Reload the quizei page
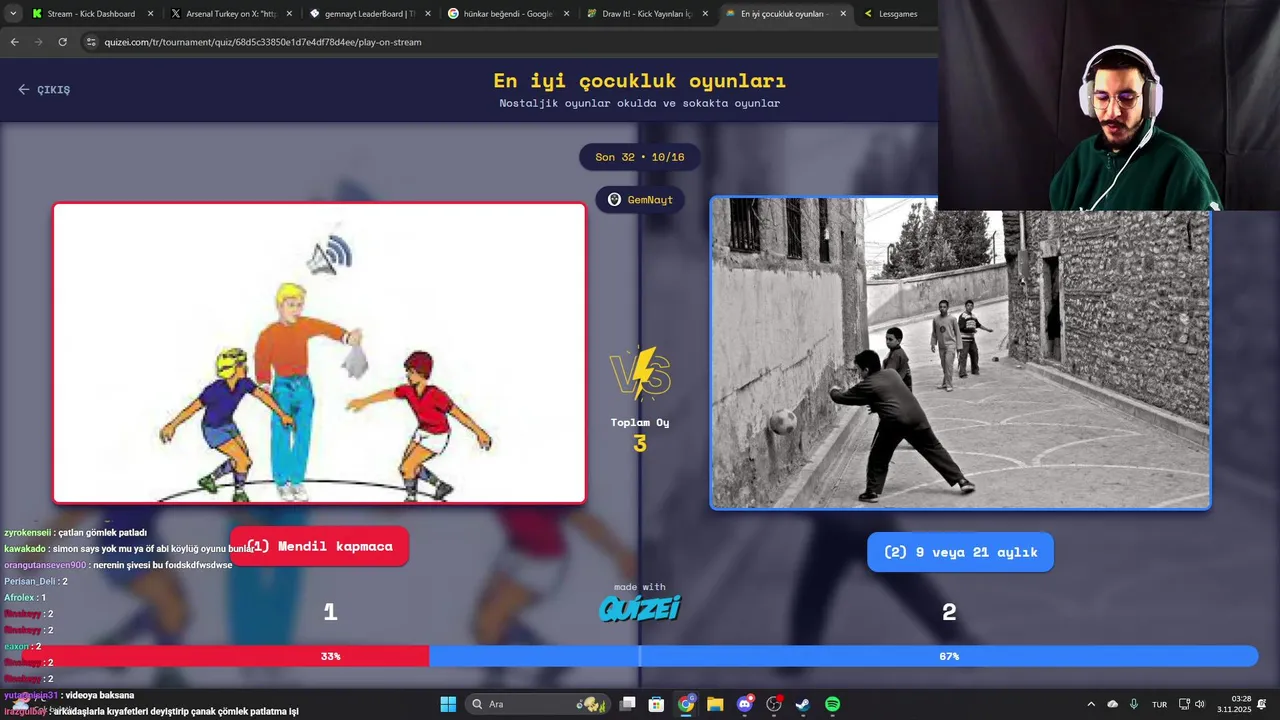 tap(62, 42)
